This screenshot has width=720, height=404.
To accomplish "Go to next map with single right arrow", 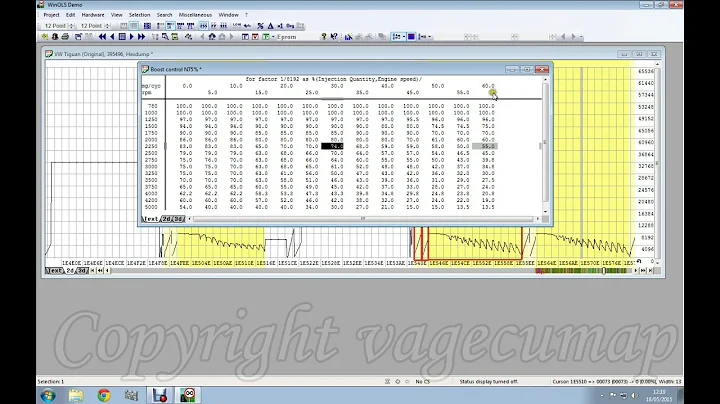I will (132, 37).
